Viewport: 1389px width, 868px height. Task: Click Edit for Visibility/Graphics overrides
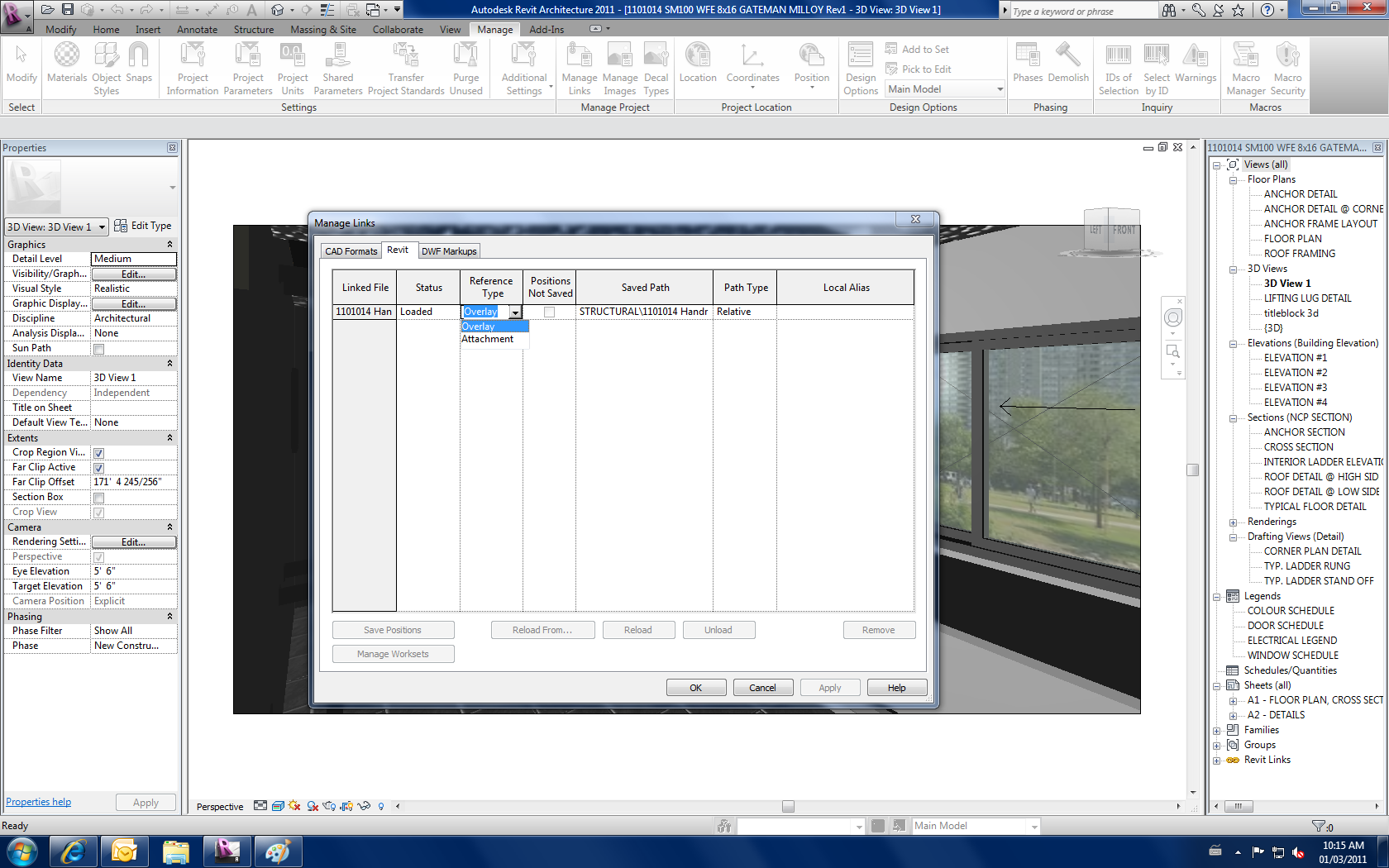[133, 274]
